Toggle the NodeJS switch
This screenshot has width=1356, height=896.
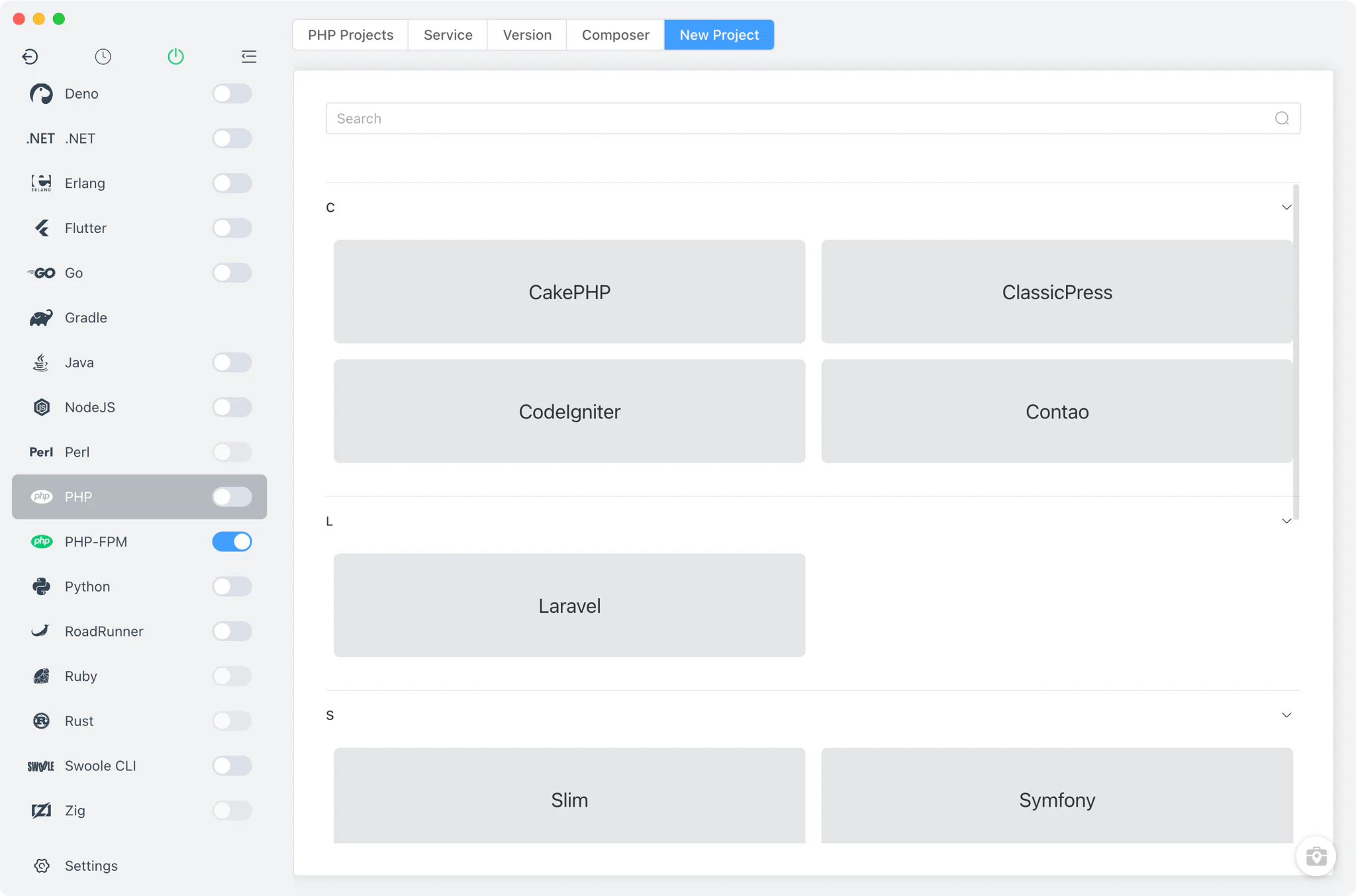232,407
